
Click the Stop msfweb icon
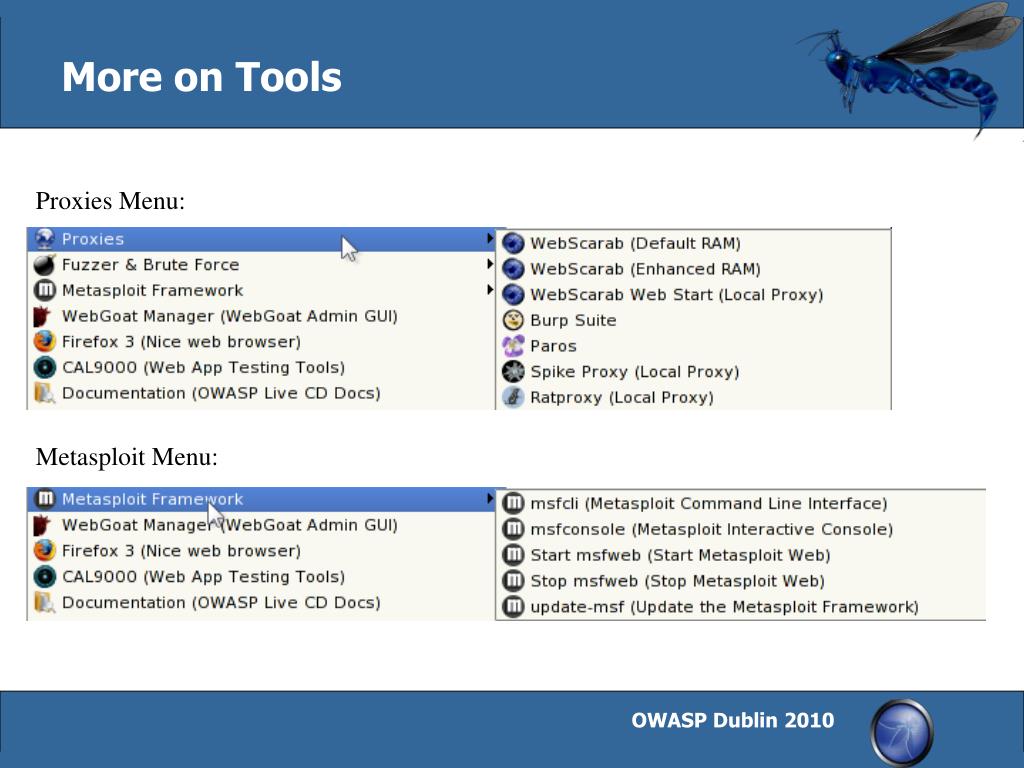(513, 581)
